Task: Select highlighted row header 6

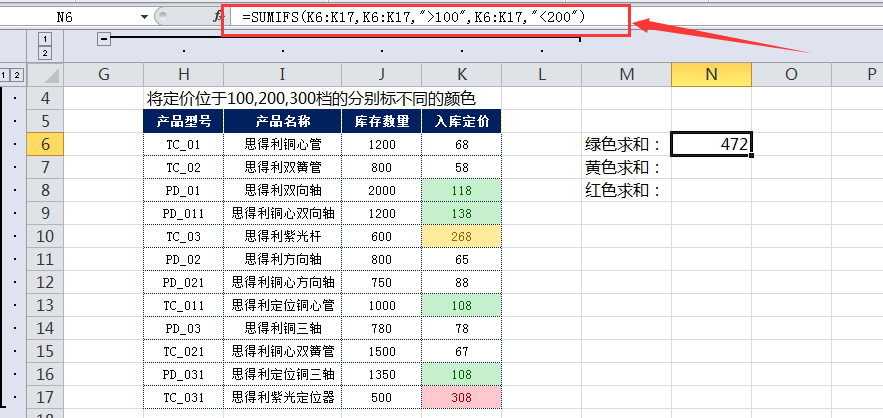Action: pos(46,145)
